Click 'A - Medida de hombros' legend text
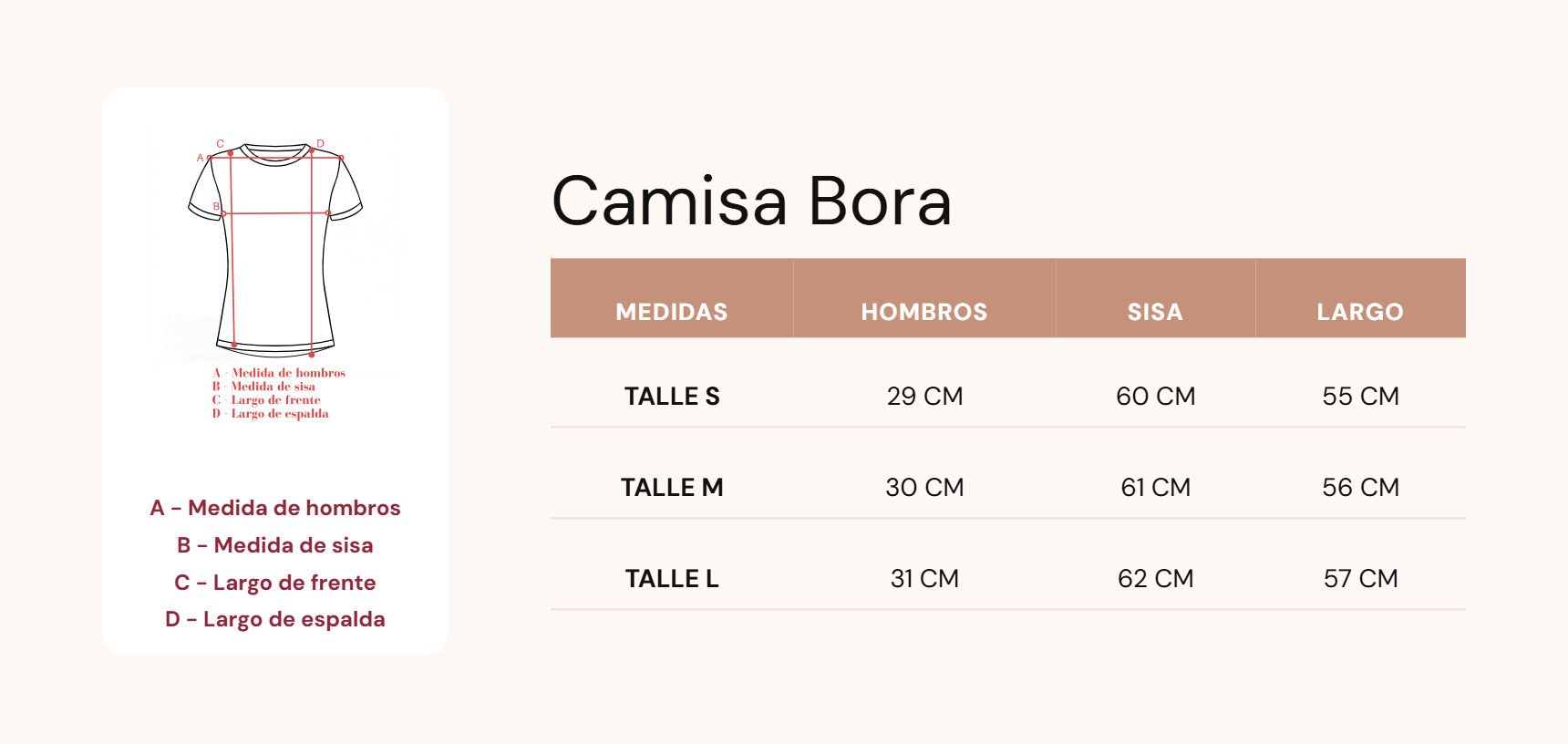This screenshot has width=1568, height=744. (x=275, y=508)
